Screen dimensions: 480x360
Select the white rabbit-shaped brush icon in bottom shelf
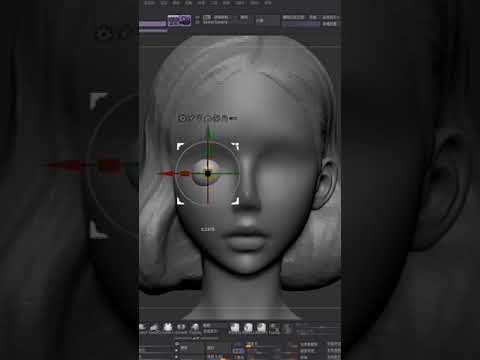[168, 327]
